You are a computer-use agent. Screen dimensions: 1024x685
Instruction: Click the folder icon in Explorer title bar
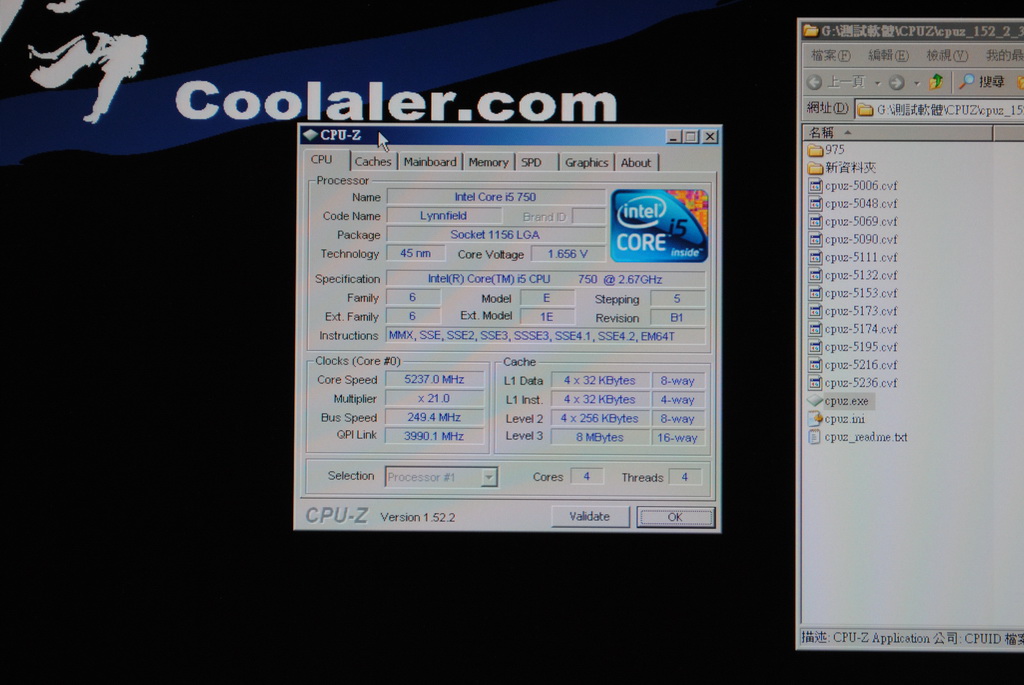point(811,31)
